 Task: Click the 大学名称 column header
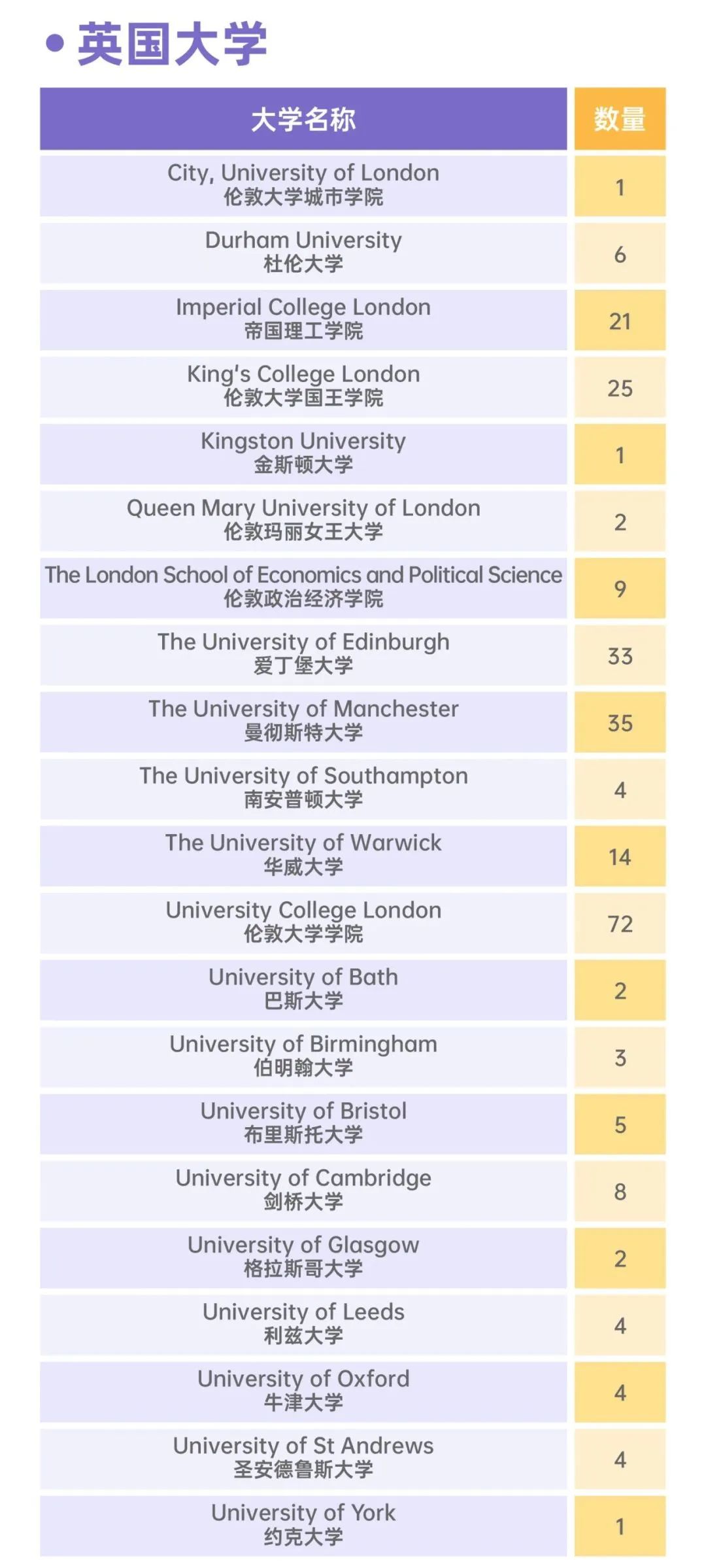(303, 119)
